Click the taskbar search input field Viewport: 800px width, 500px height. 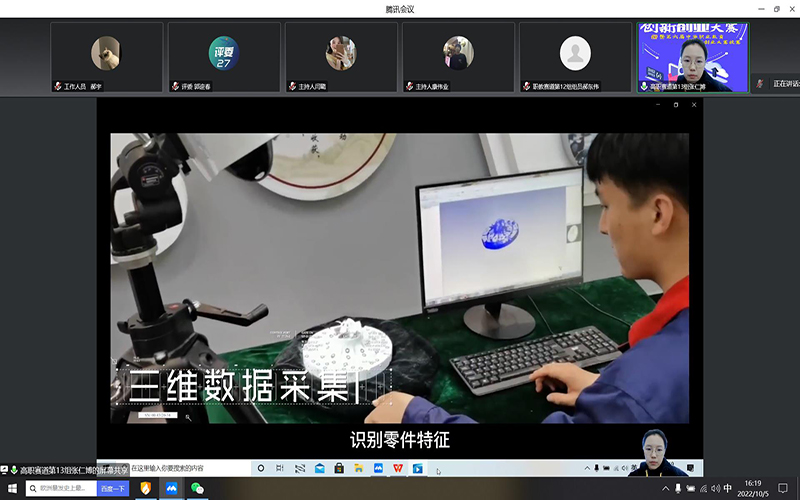tap(60, 488)
